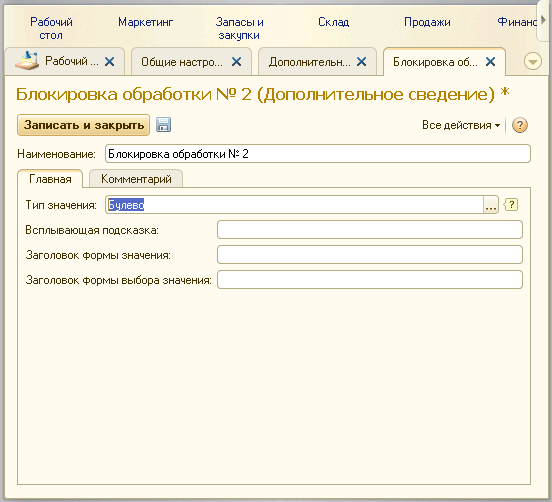
Task: Open the Все действия dropdown menu
Action: (461, 125)
